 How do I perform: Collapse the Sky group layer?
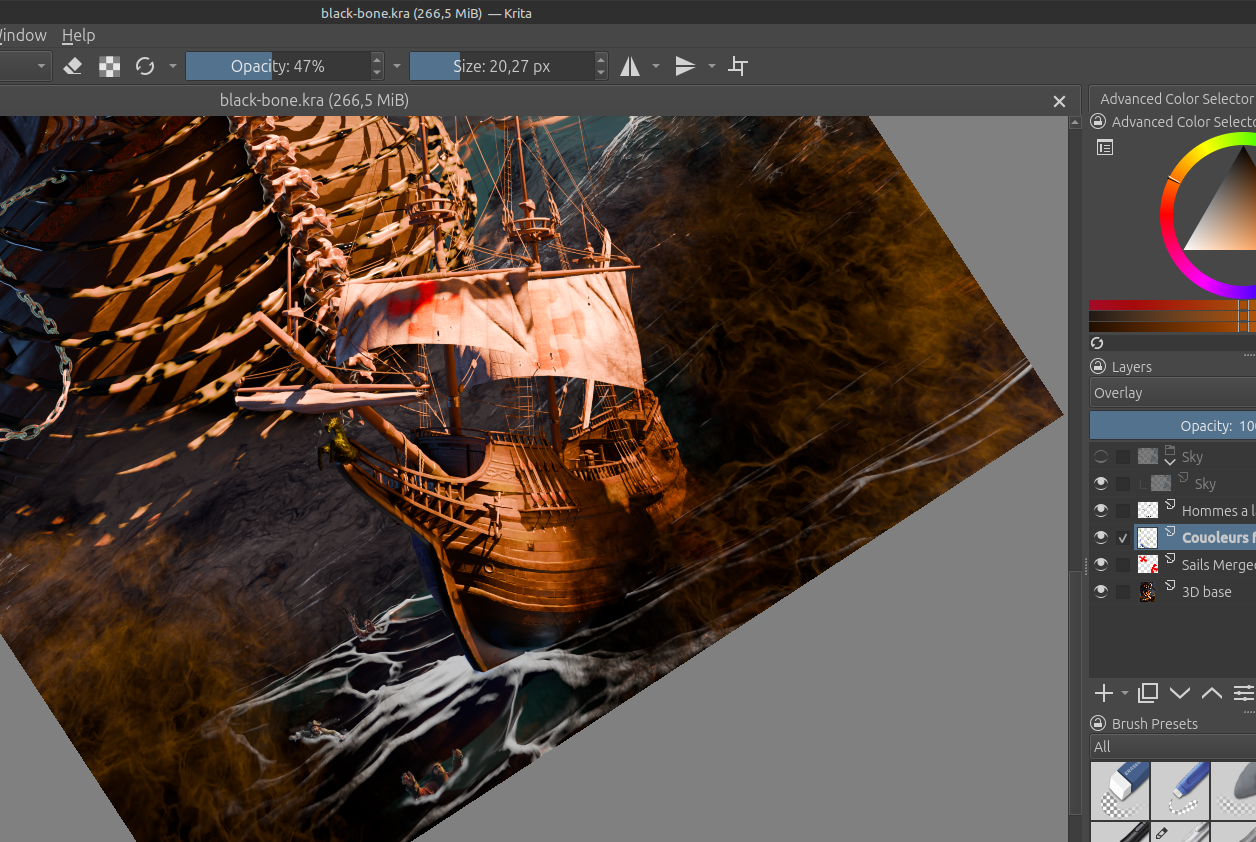(x=1170, y=462)
